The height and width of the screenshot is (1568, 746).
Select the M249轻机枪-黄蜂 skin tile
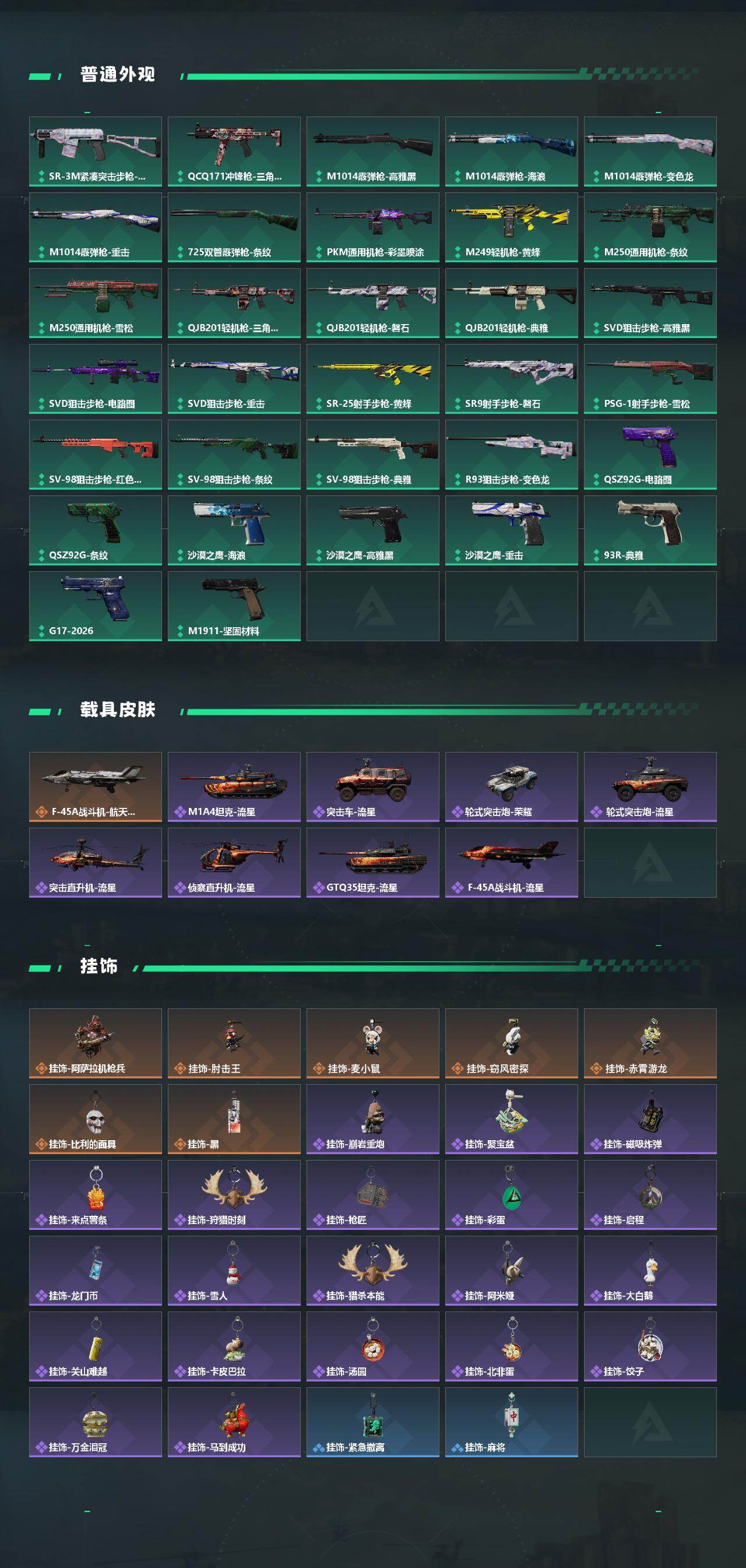click(511, 227)
